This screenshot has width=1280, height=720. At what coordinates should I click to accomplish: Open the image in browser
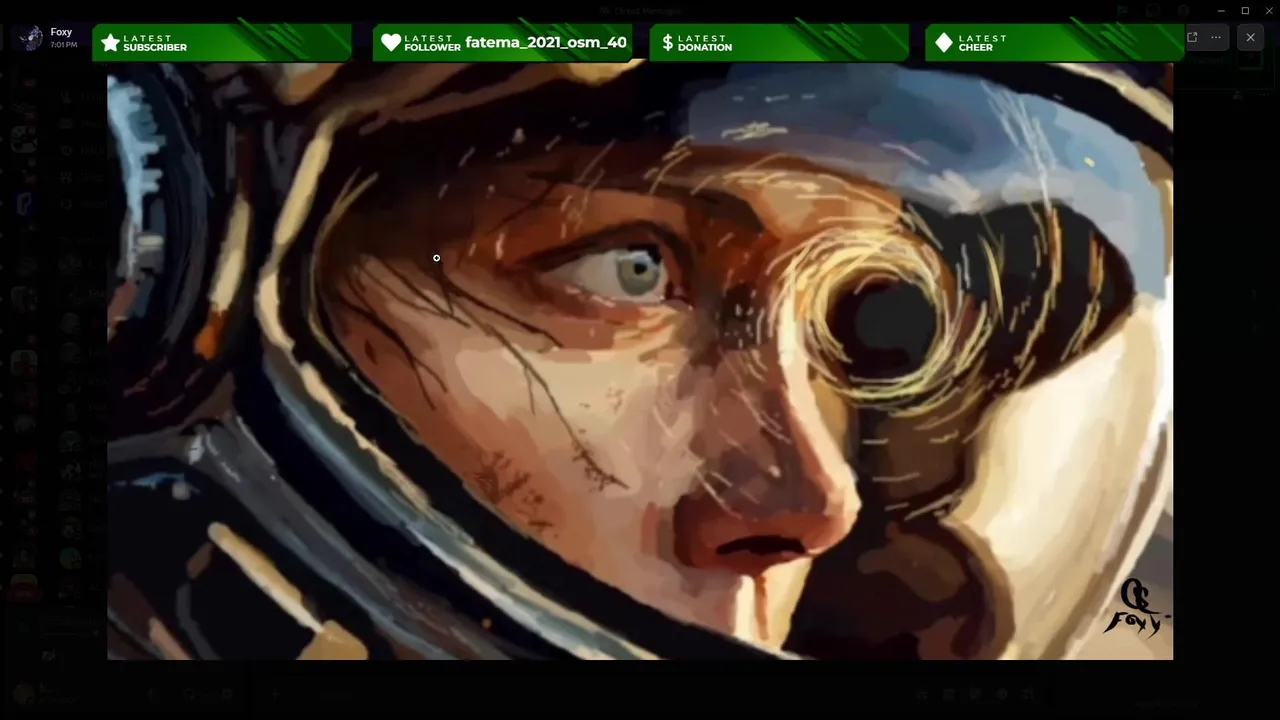click(x=1192, y=37)
